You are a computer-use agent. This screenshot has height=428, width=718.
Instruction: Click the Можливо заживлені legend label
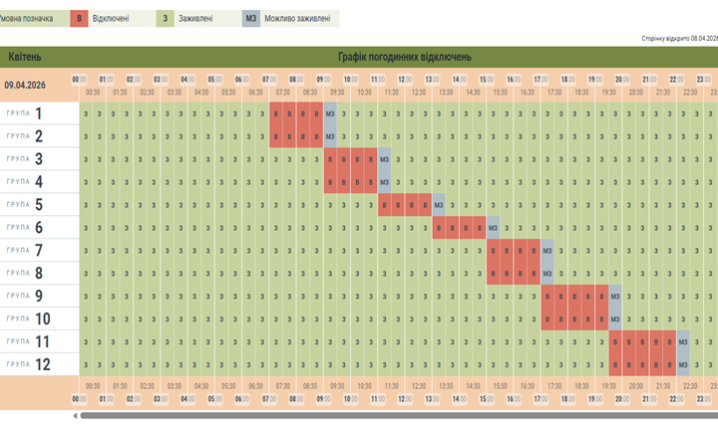pos(297,18)
